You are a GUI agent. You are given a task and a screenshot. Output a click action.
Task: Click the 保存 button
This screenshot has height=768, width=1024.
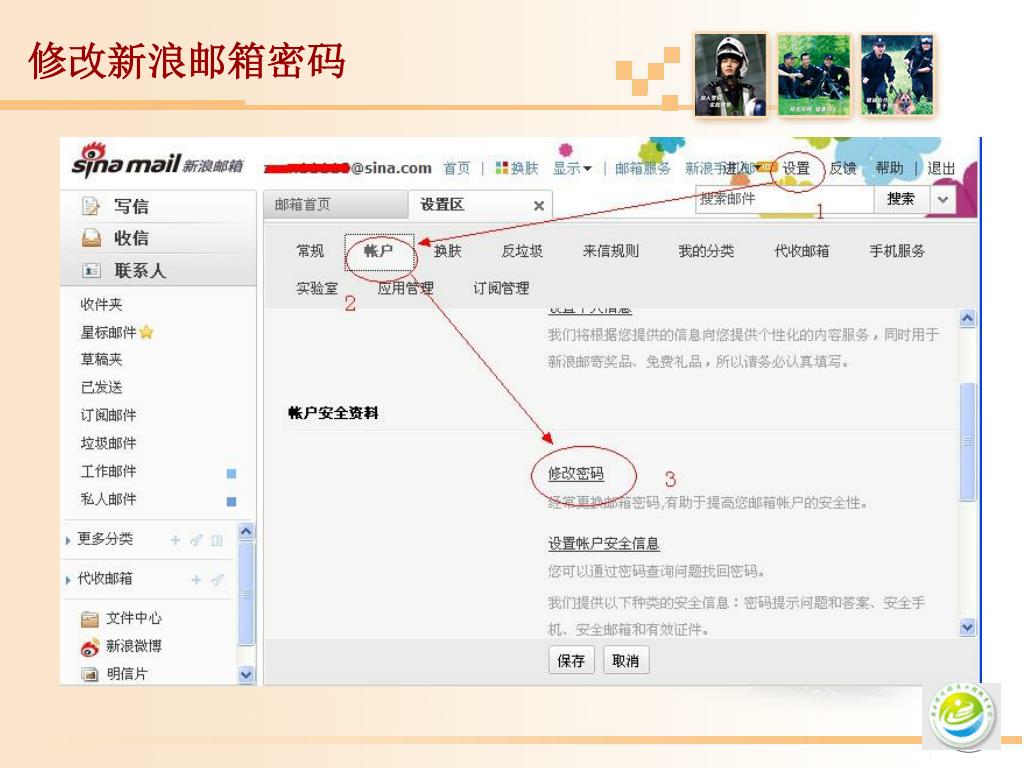tap(571, 660)
